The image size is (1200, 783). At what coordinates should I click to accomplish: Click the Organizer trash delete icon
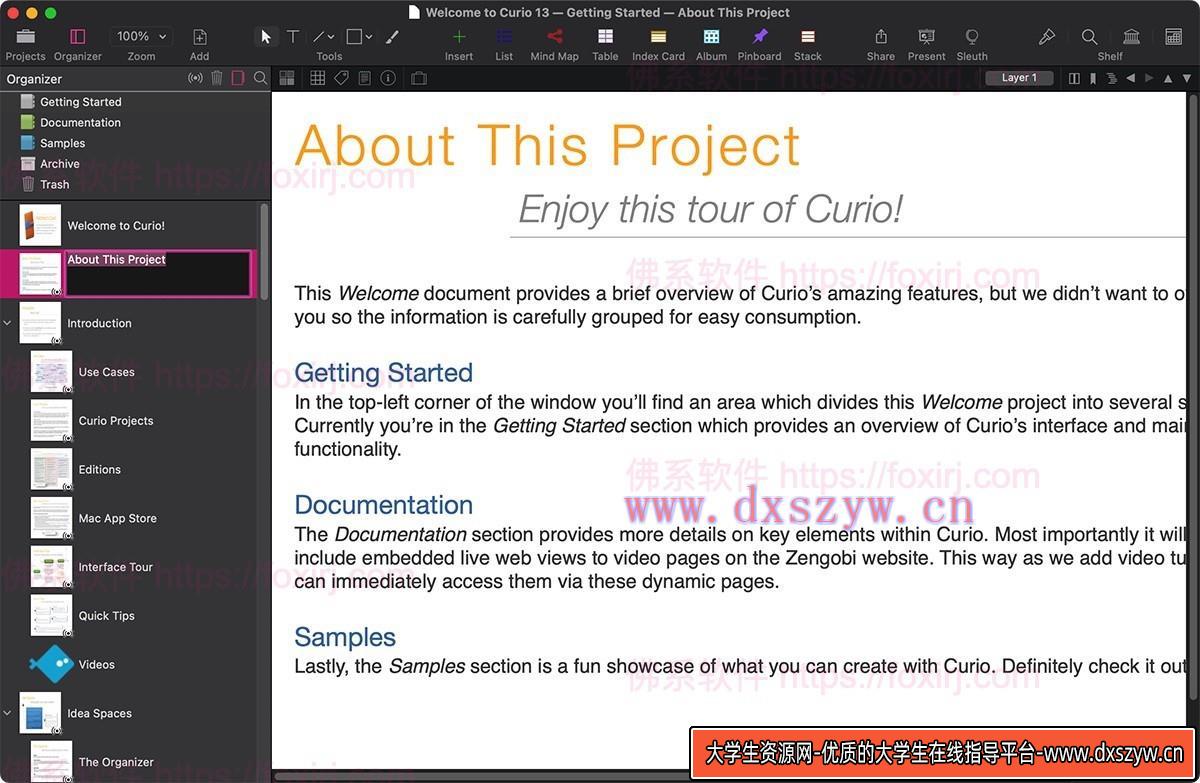(x=217, y=78)
